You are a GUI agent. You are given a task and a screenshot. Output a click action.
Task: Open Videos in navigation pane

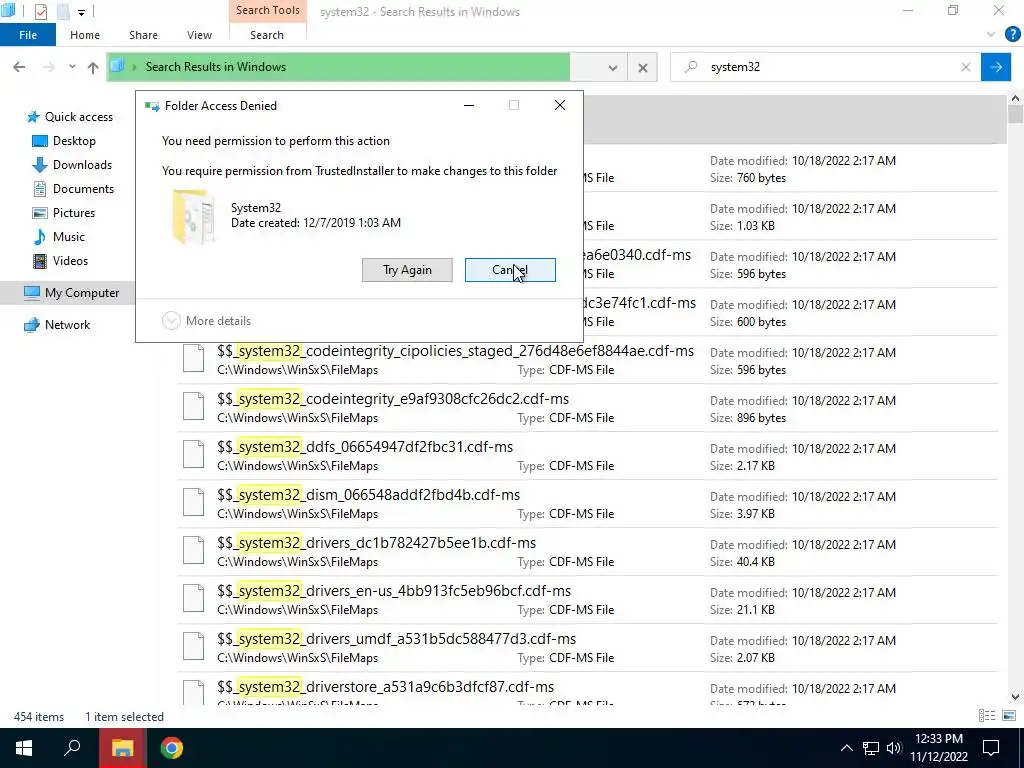click(61, 261)
